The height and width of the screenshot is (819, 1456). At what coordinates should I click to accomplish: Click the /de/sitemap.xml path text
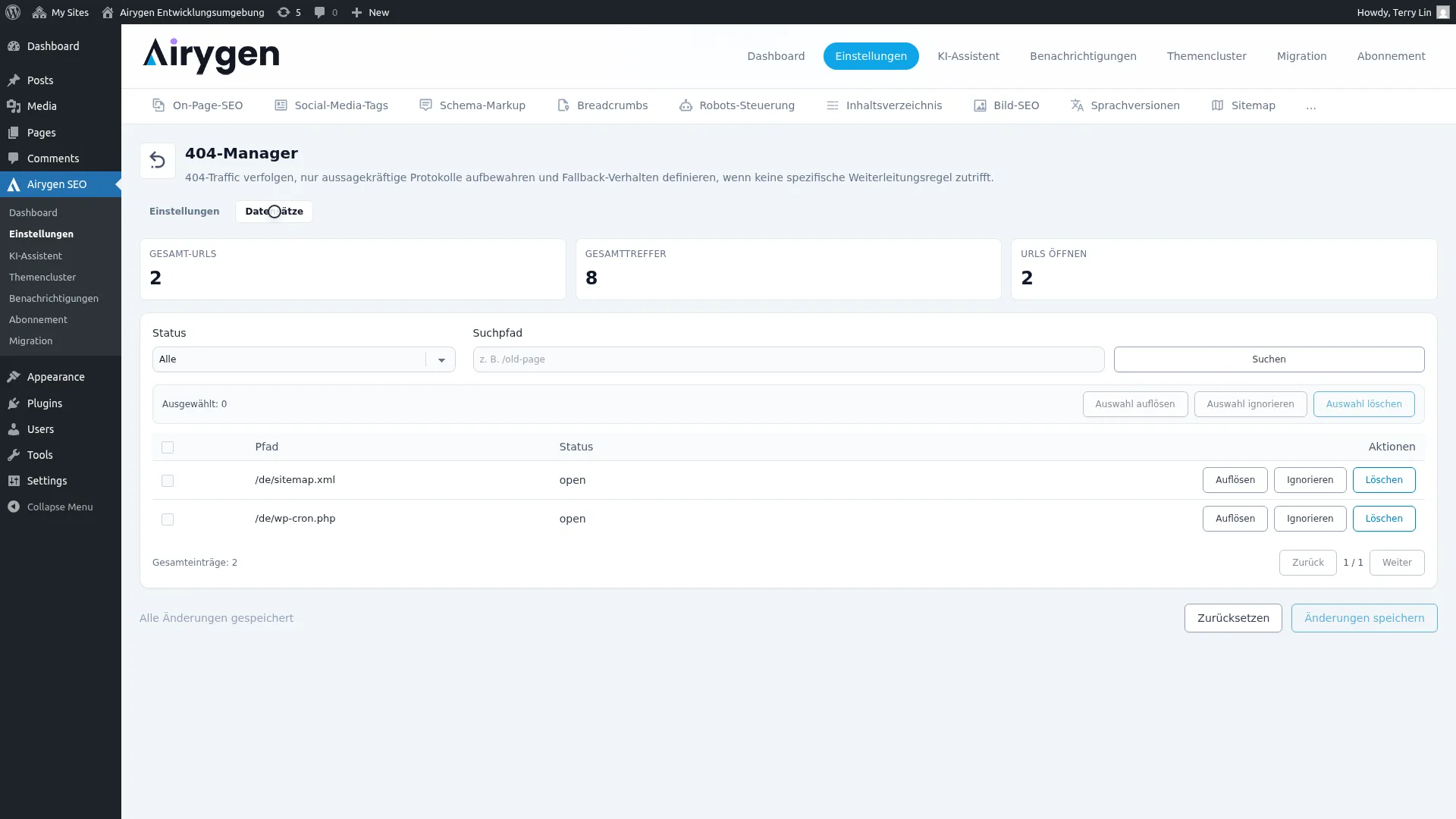[295, 480]
